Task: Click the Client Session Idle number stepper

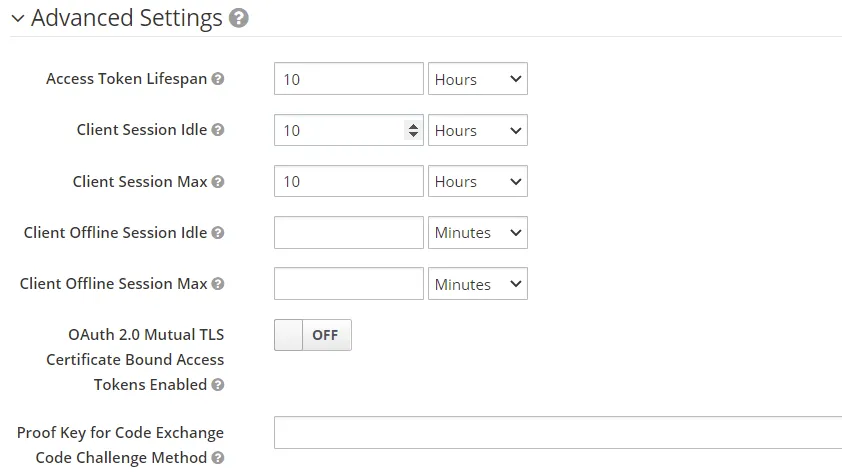Action: (412, 130)
